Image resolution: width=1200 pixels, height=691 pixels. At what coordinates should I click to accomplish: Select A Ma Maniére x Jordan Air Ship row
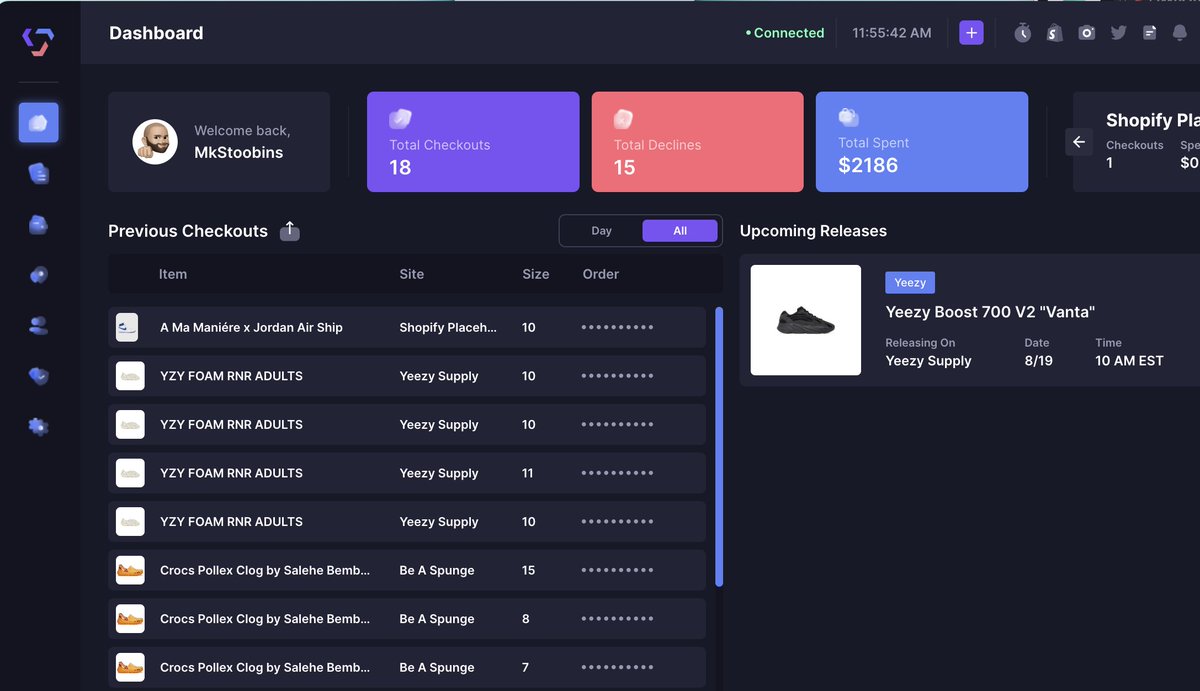click(407, 327)
